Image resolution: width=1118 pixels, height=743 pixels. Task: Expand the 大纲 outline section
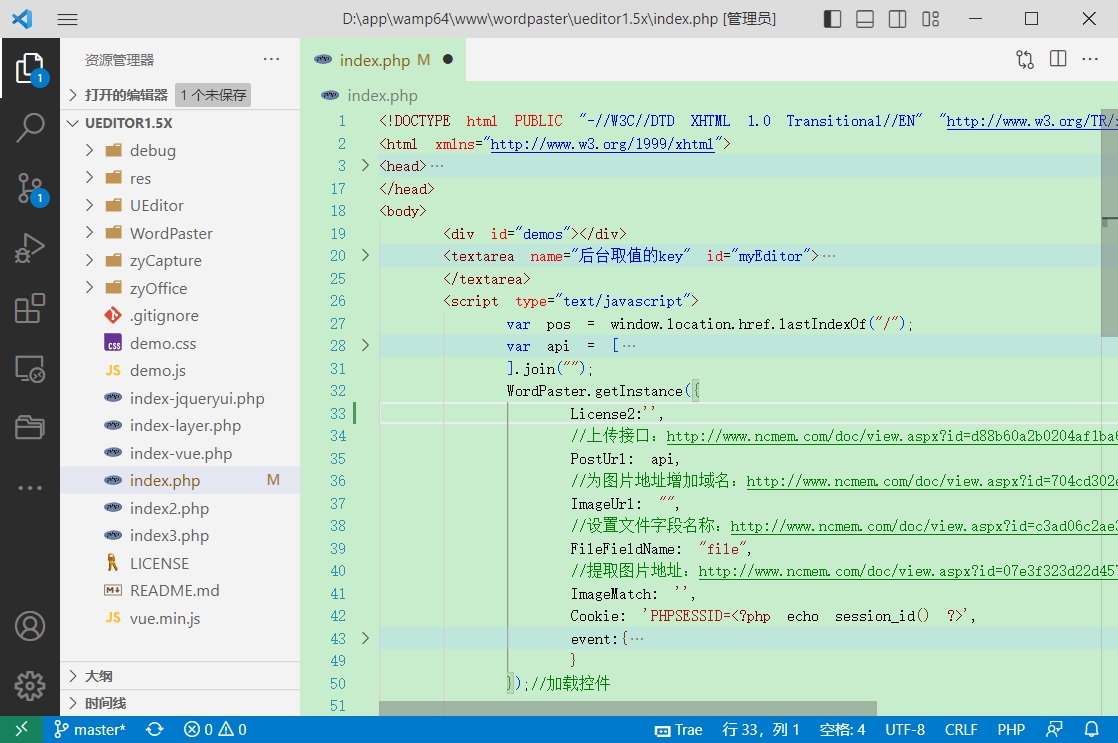pyautogui.click(x=98, y=676)
